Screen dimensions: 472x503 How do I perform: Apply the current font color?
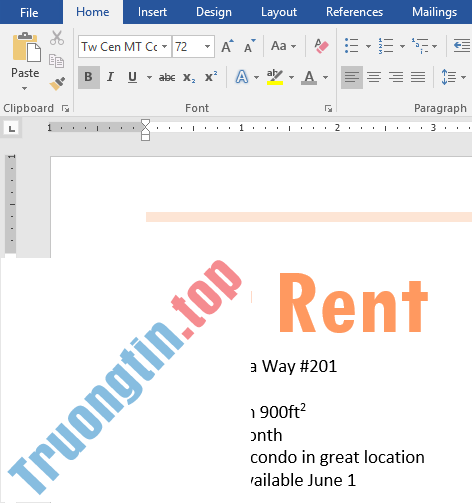point(309,77)
